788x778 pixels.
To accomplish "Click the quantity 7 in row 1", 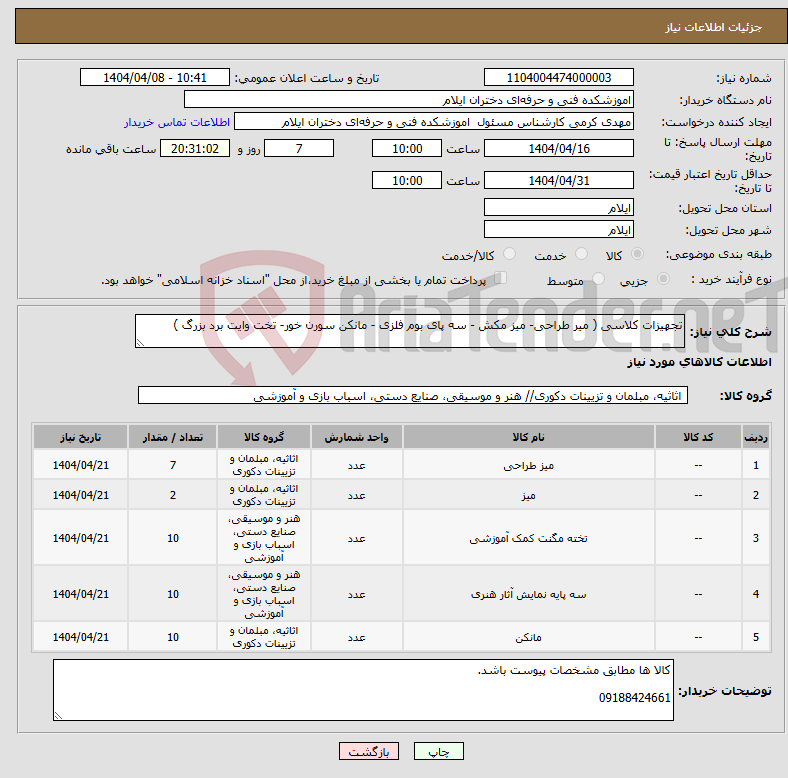I will (x=172, y=465).
